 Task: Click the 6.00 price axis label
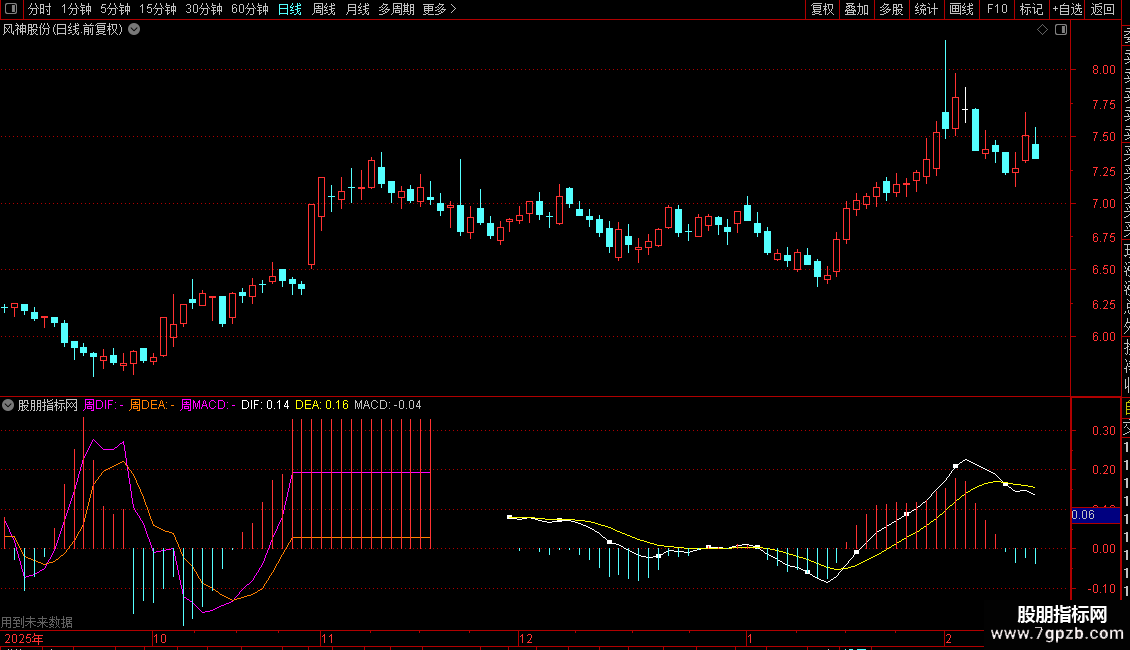tap(1103, 337)
